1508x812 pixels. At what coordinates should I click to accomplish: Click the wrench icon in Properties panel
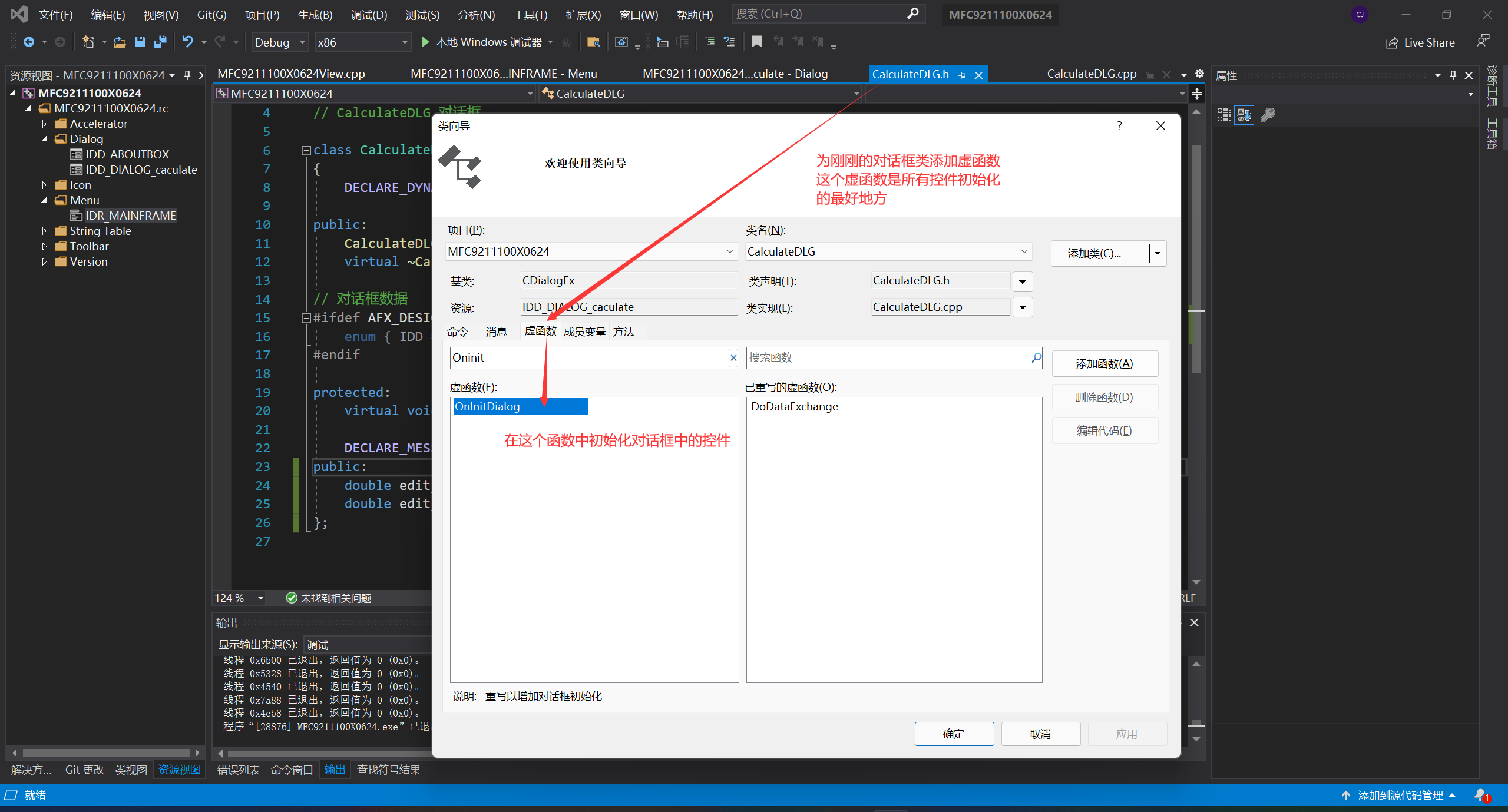click(x=1267, y=115)
